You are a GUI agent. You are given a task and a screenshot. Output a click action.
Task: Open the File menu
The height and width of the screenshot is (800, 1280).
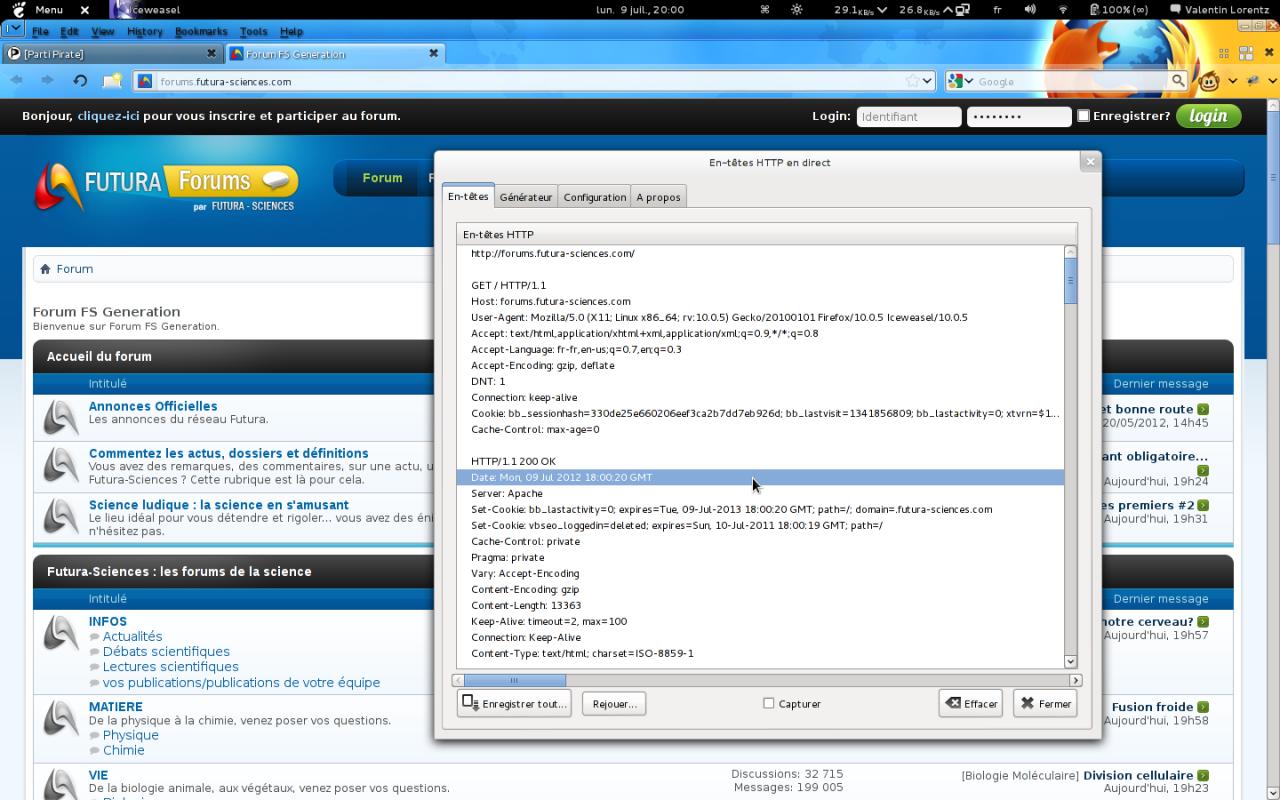[x=40, y=32]
